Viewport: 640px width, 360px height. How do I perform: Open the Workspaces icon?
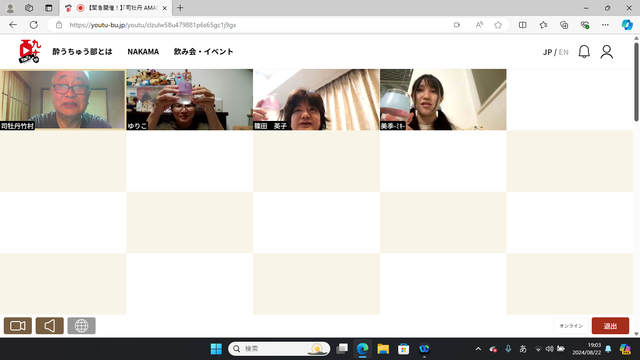click(29, 8)
